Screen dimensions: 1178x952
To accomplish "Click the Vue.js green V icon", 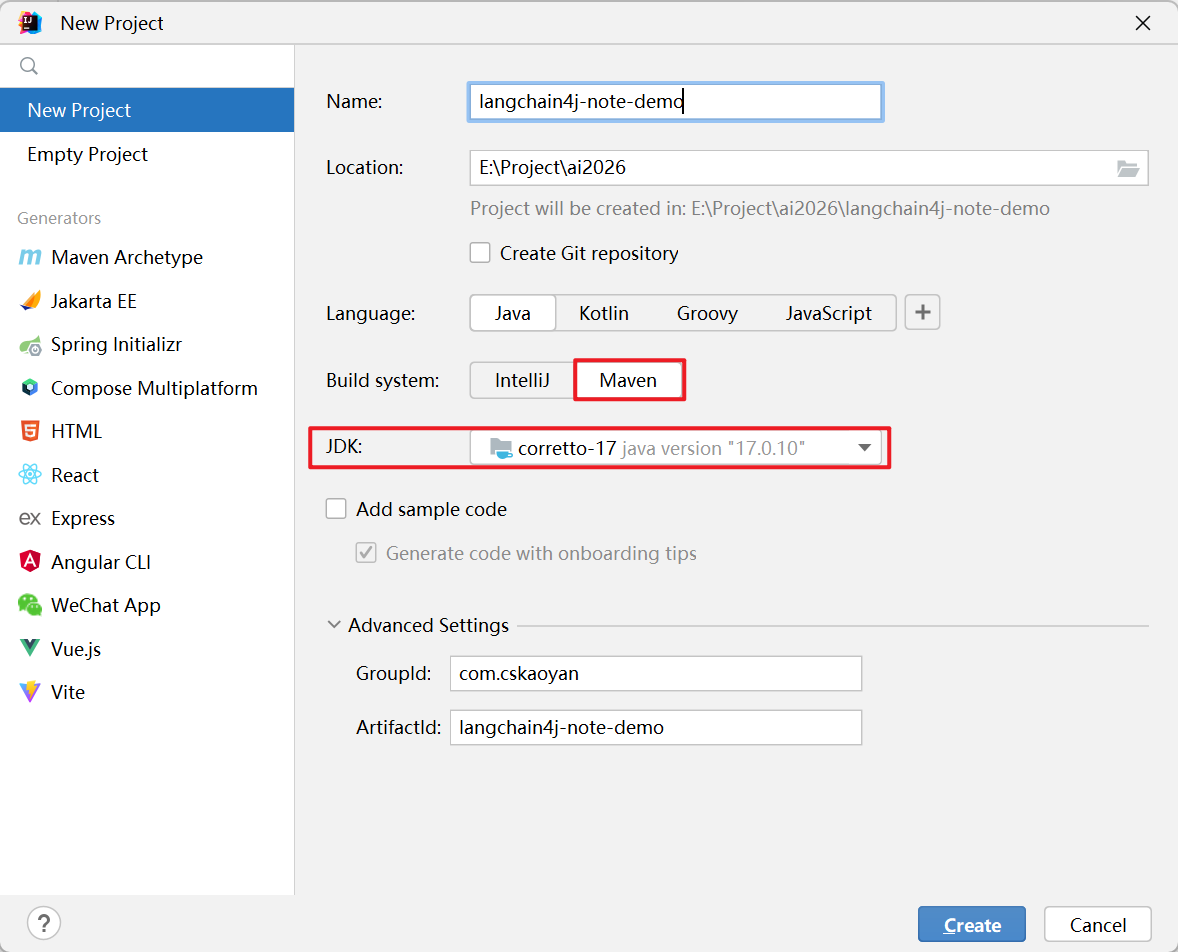I will (30, 648).
